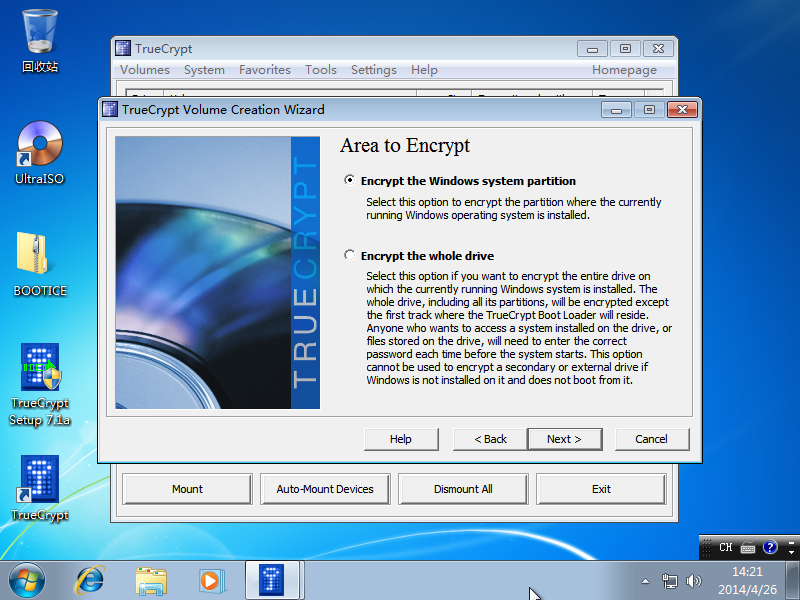Viewport: 800px width, 600px height.
Task: Click the volume speaker tray icon
Action: tap(693, 581)
